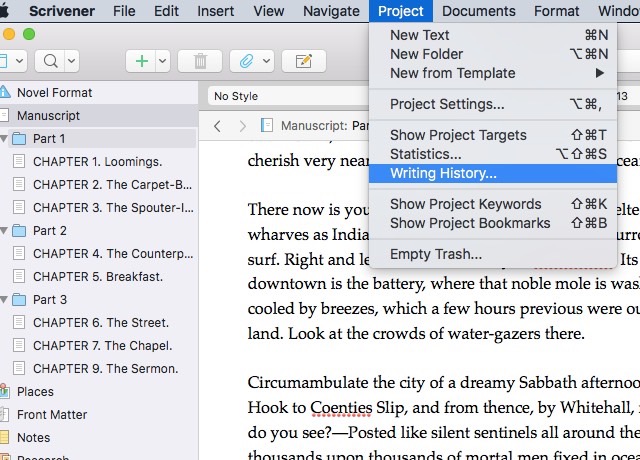Viewport: 640px width, 460px height.
Task: Select CHAPTER 2. The Carpet-B... in binder
Action: [112, 185]
